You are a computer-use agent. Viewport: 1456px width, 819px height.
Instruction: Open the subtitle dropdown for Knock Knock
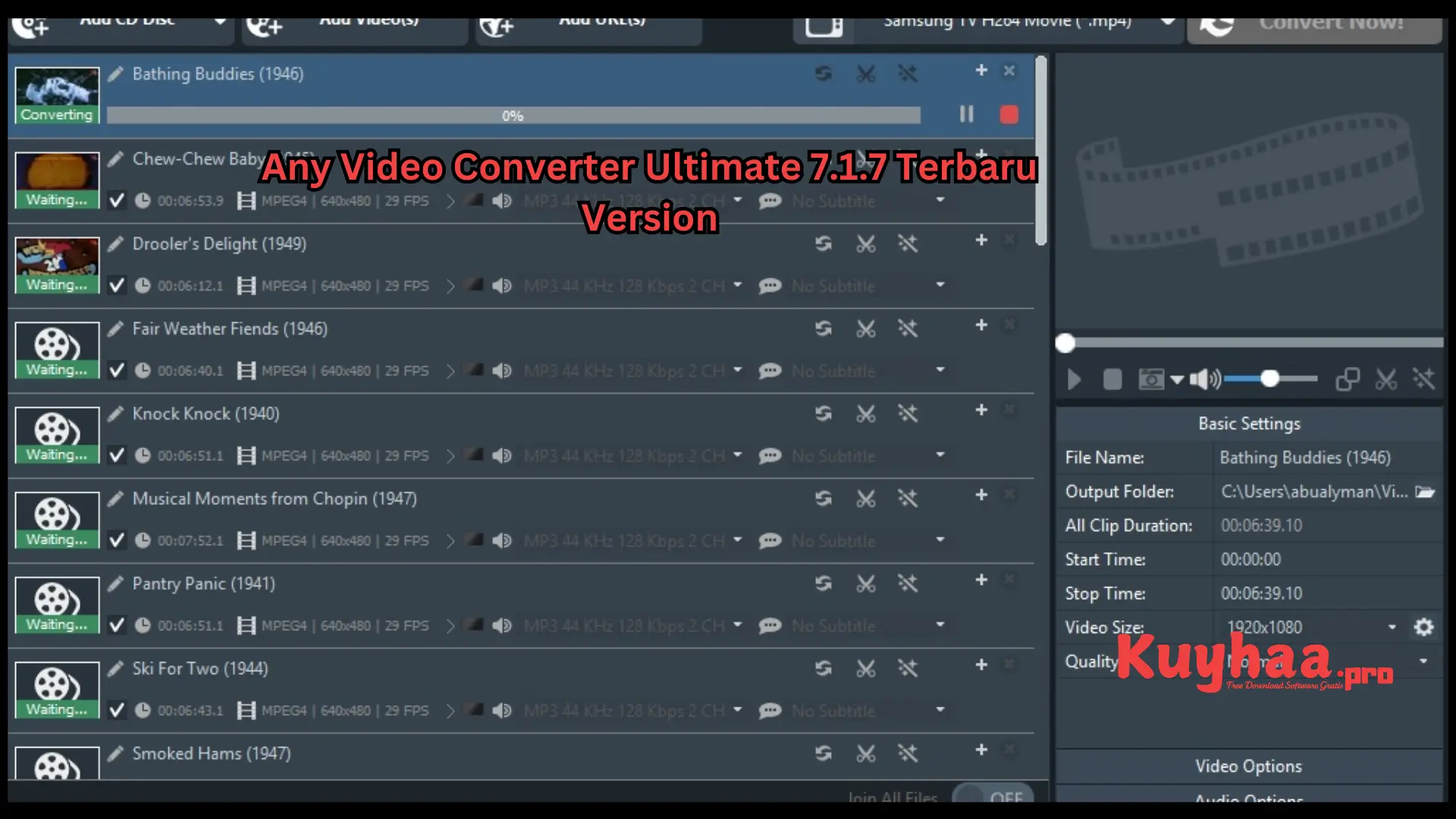point(940,455)
